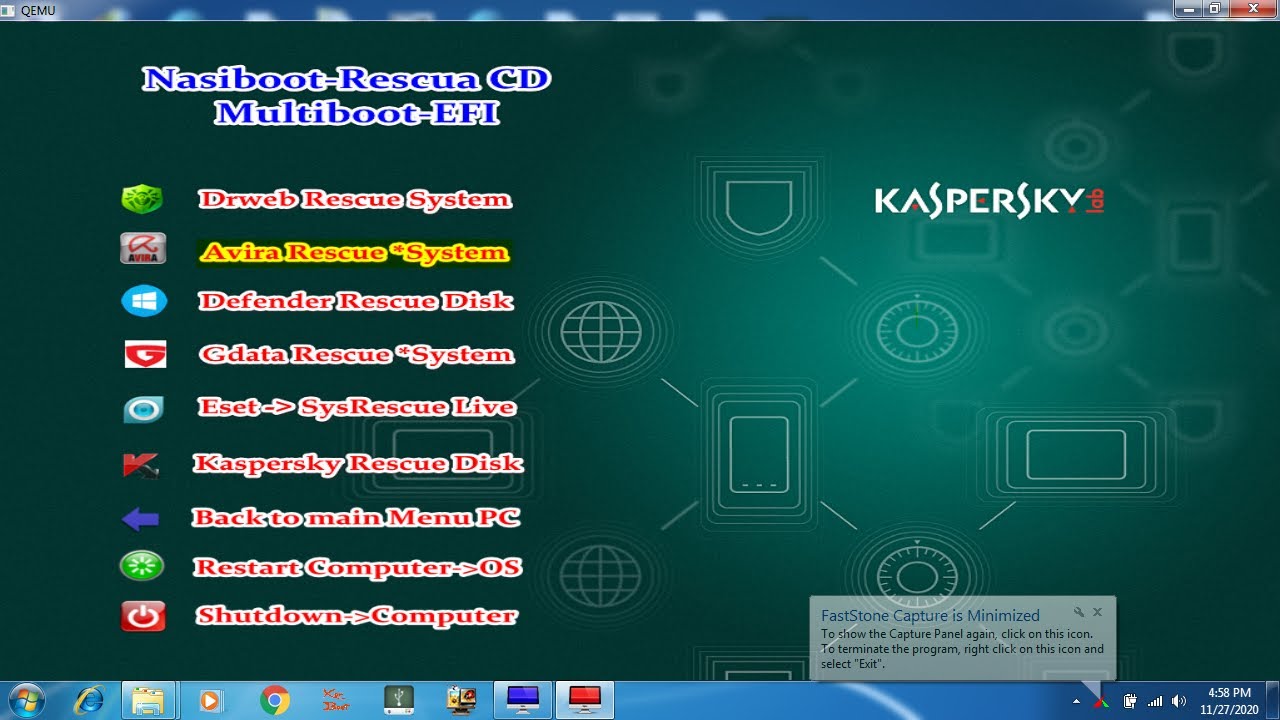Click the green Drweb spider icon

[143, 199]
